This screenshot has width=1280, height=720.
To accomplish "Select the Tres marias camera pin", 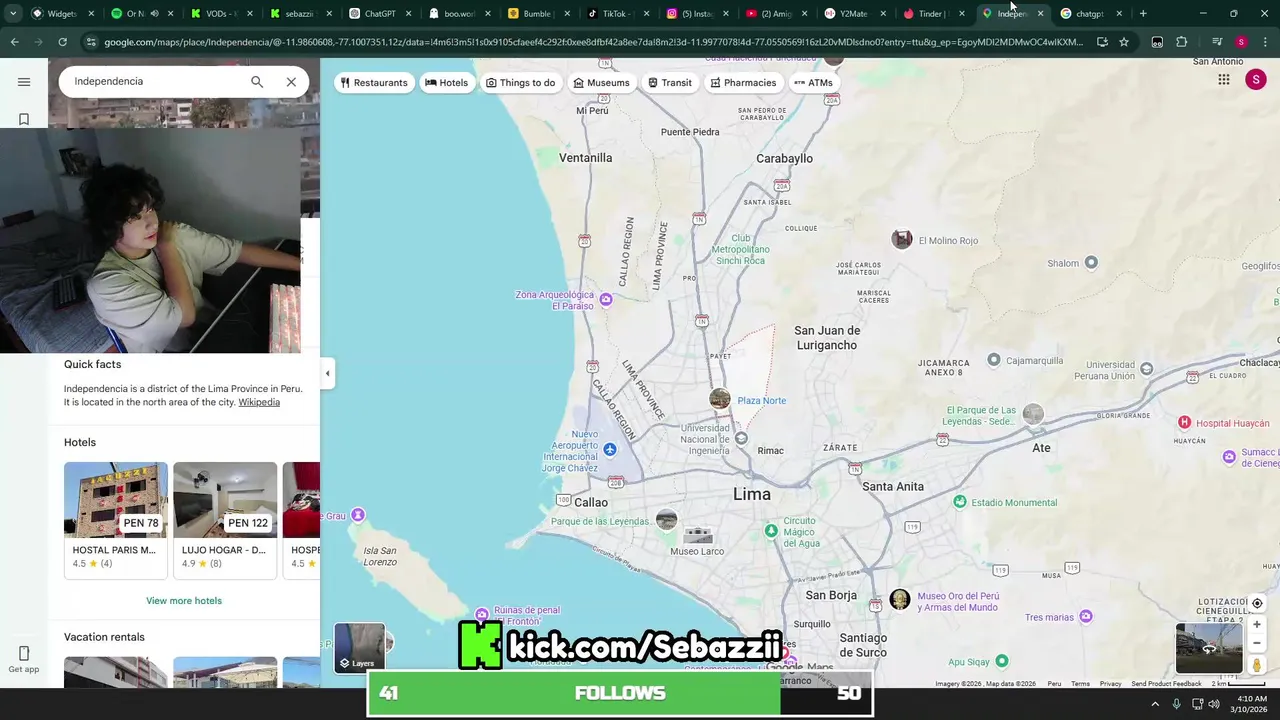I will pos(1084,617).
